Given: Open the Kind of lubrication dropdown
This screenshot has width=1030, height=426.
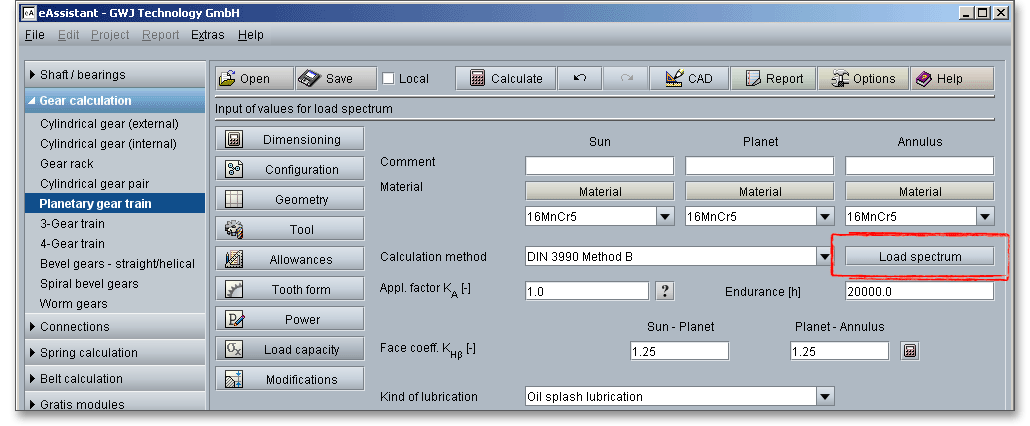Looking at the screenshot, I should click(825, 397).
